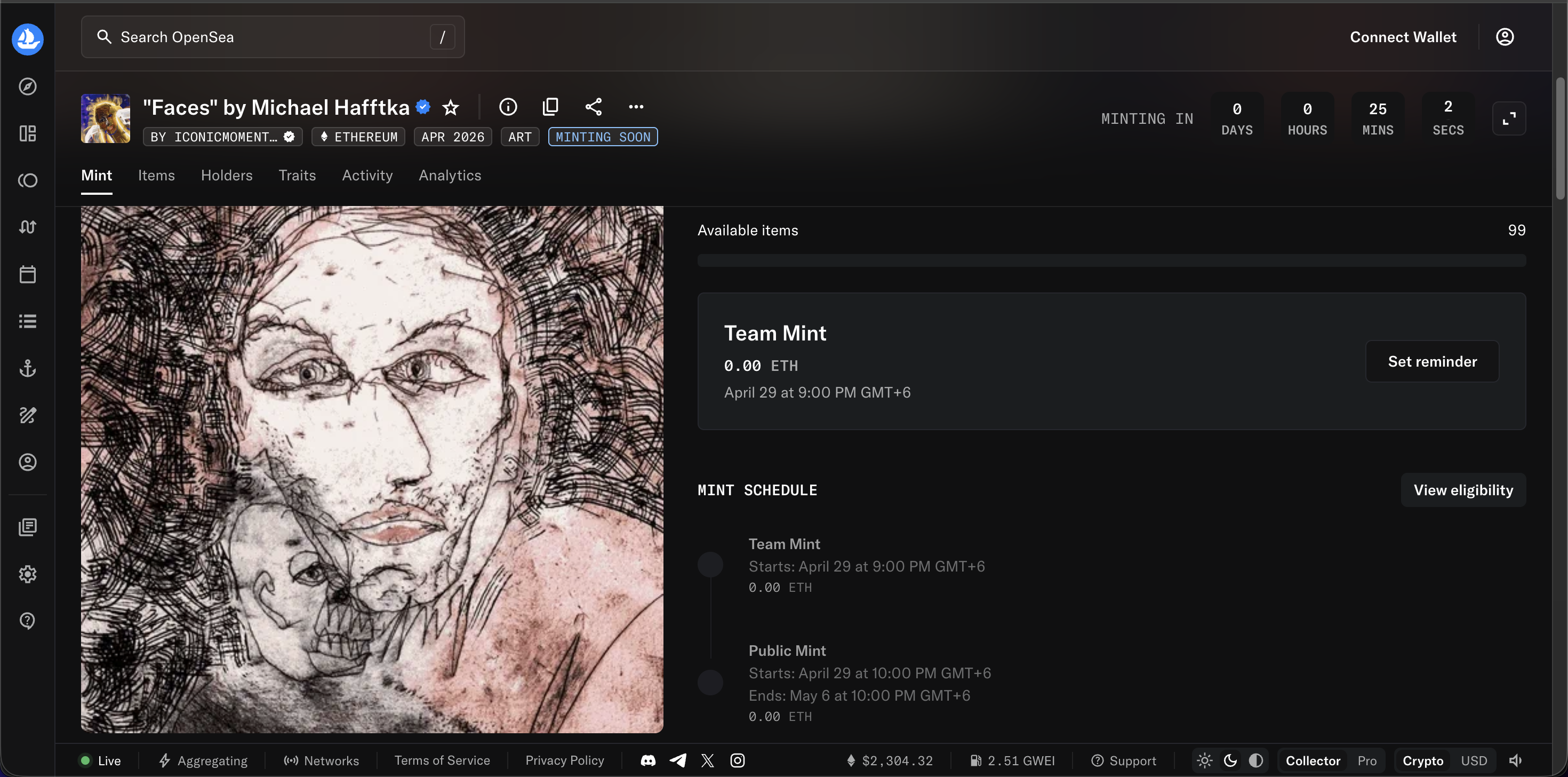
Task: Open the Drops calendar icon in sidebar
Action: 27,274
